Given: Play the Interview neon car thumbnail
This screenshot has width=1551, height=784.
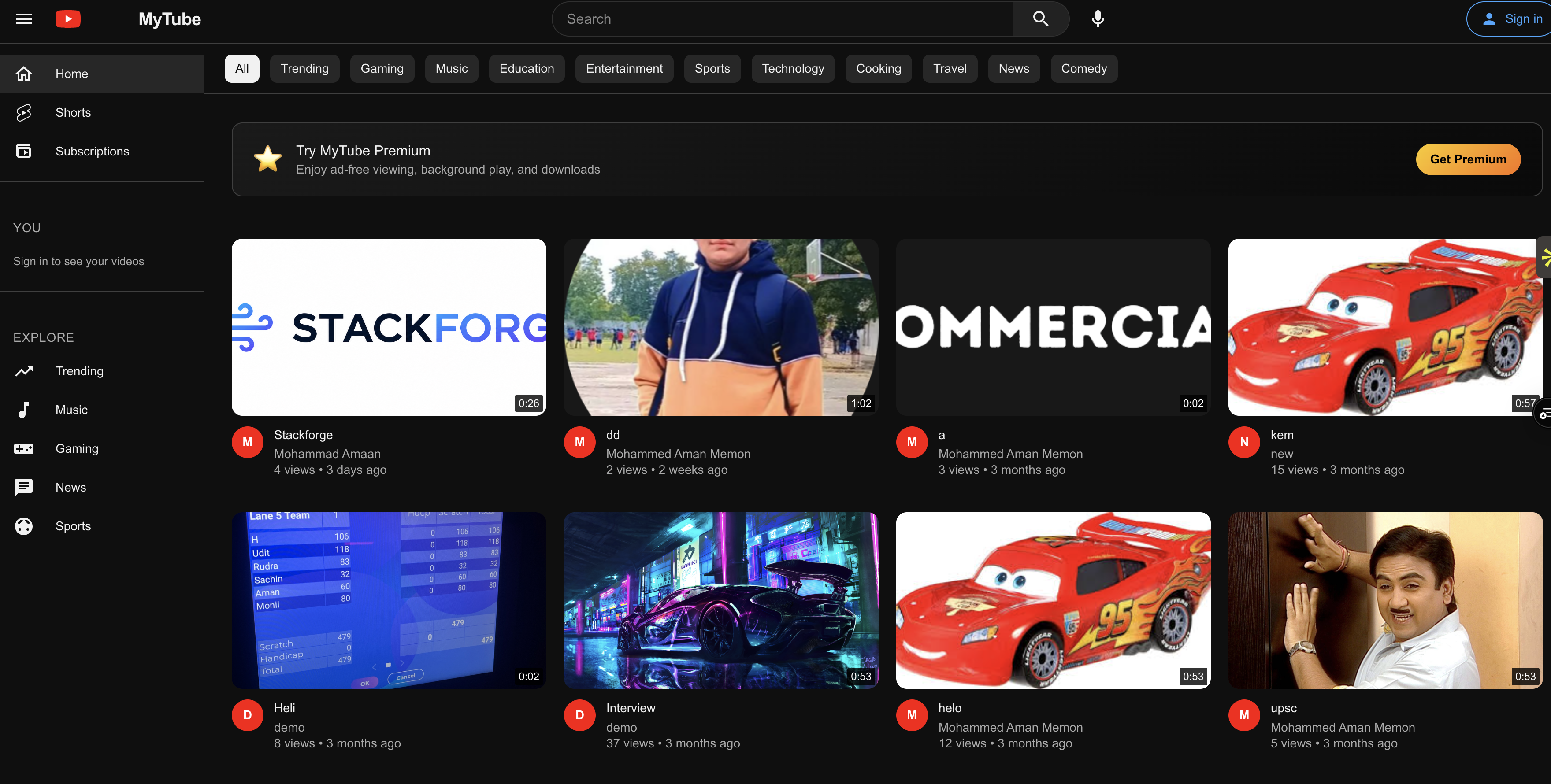Looking at the screenshot, I should [x=721, y=600].
